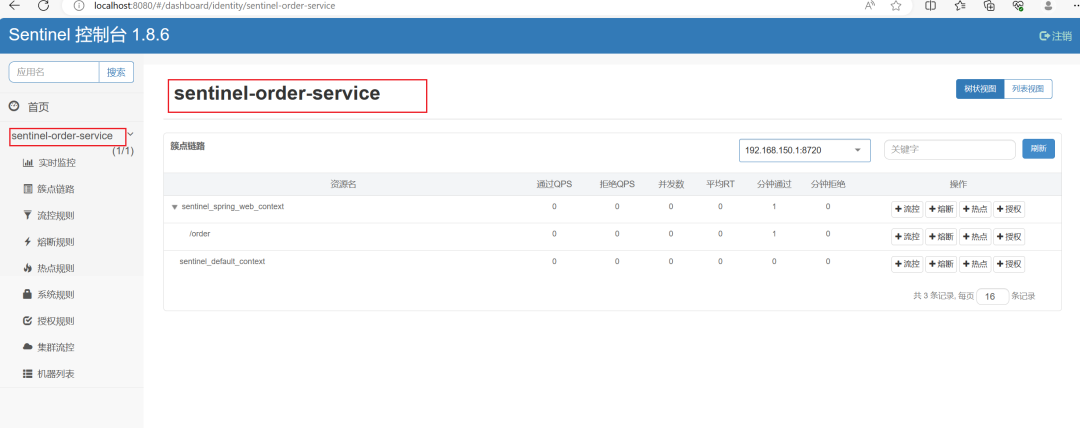Click 热点 for the /order row
Viewport: 1080px width, 428px height.
click(x=975, y=237)
